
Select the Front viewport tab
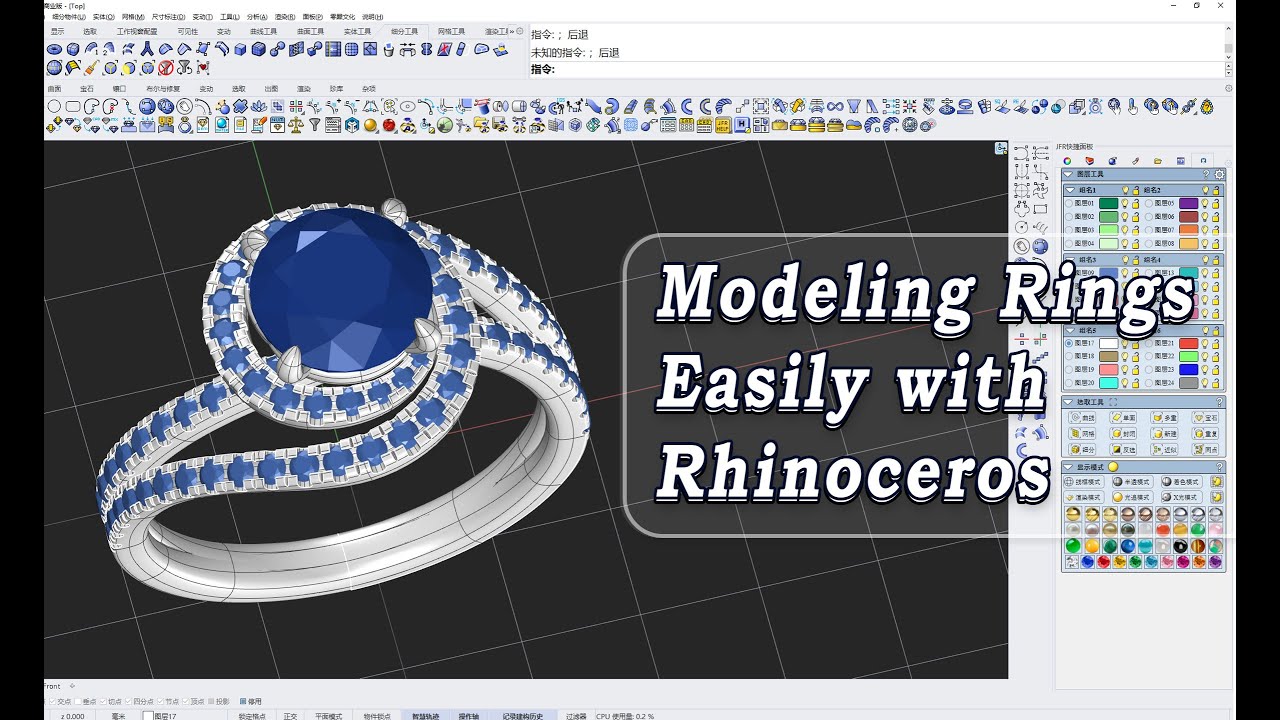click(52, 686)
